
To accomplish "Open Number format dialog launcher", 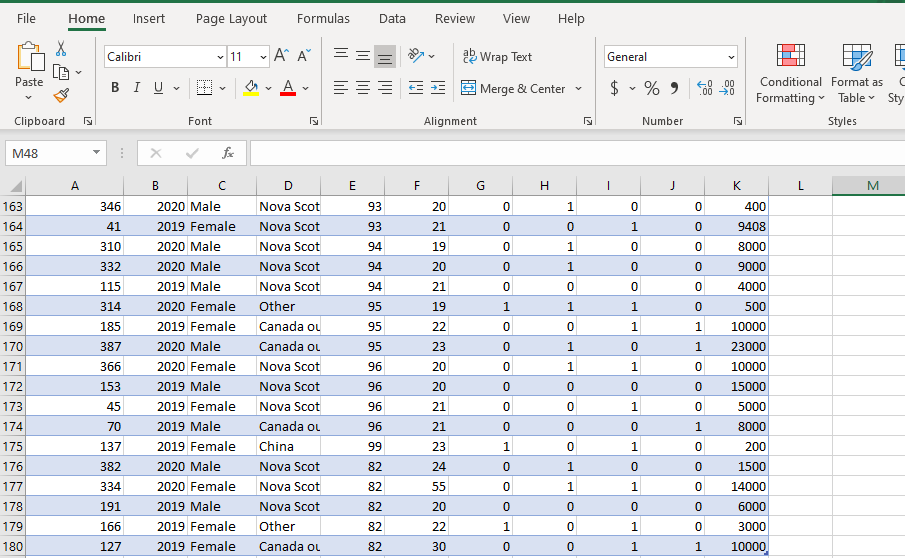I will click(738, 121).
